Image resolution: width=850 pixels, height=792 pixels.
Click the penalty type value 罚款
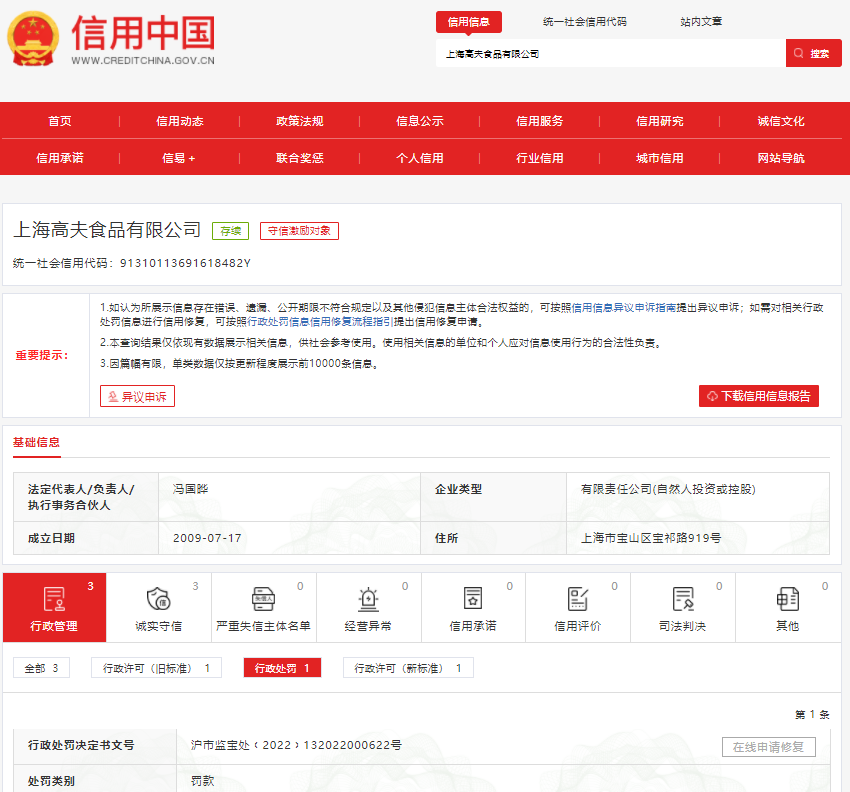coord(202,781)
